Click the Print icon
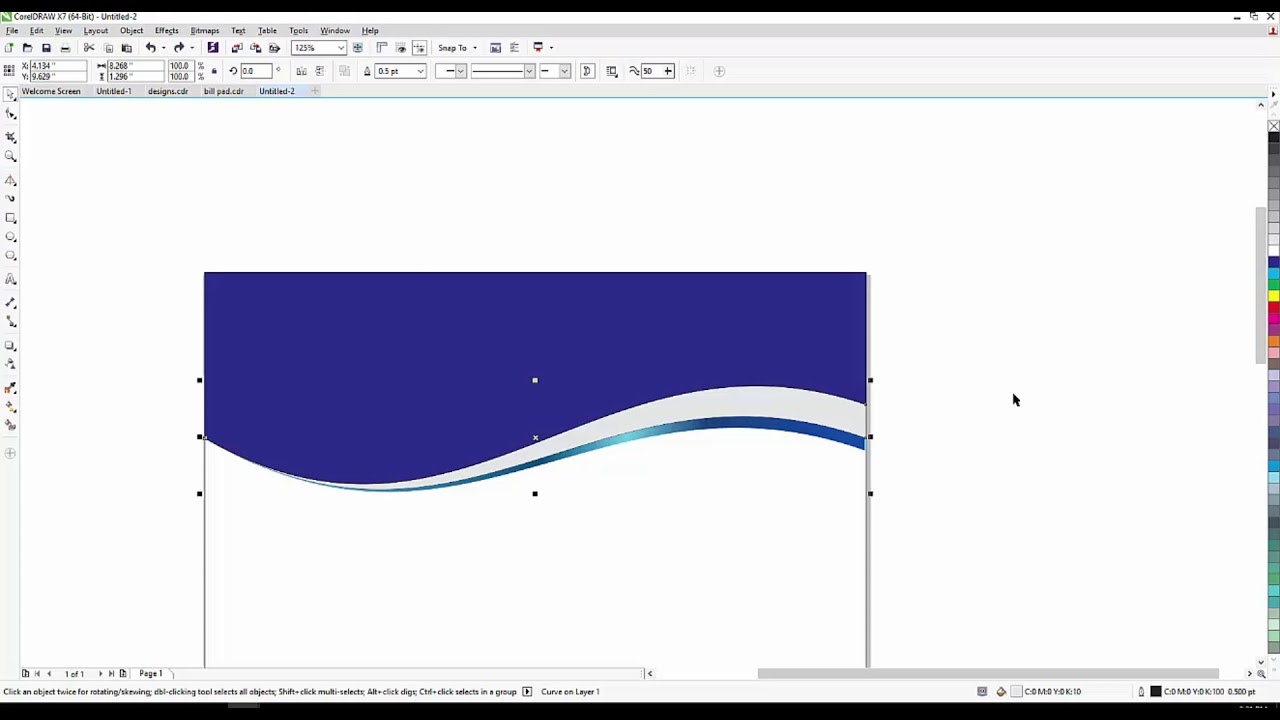 (65, 48)
